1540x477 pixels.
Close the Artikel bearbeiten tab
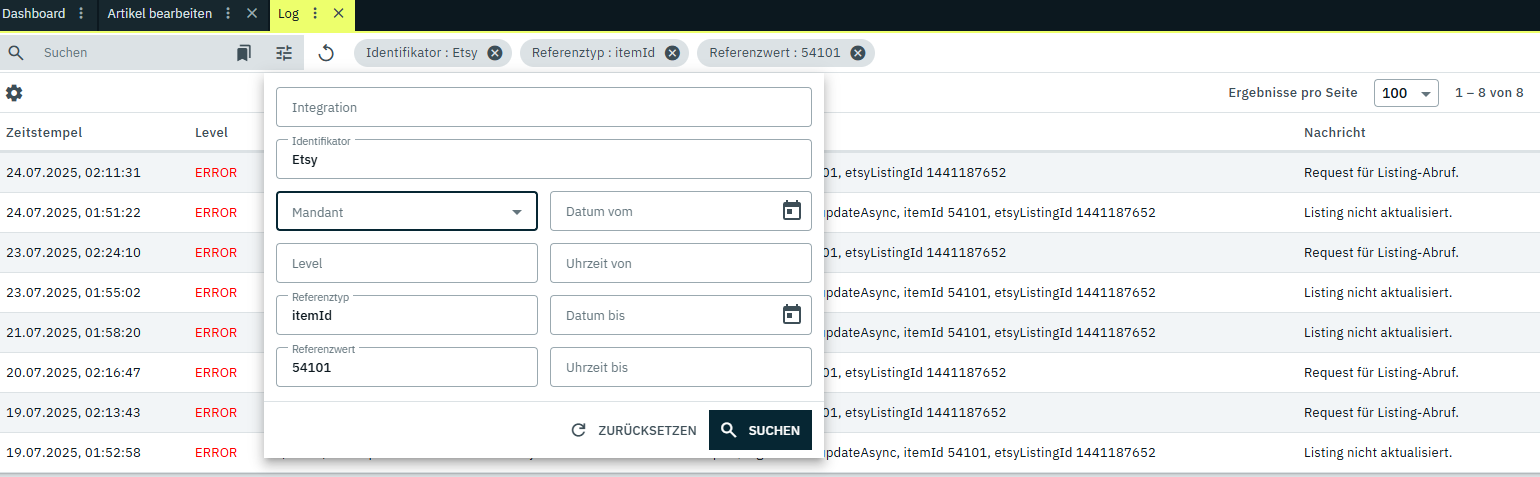252,14
